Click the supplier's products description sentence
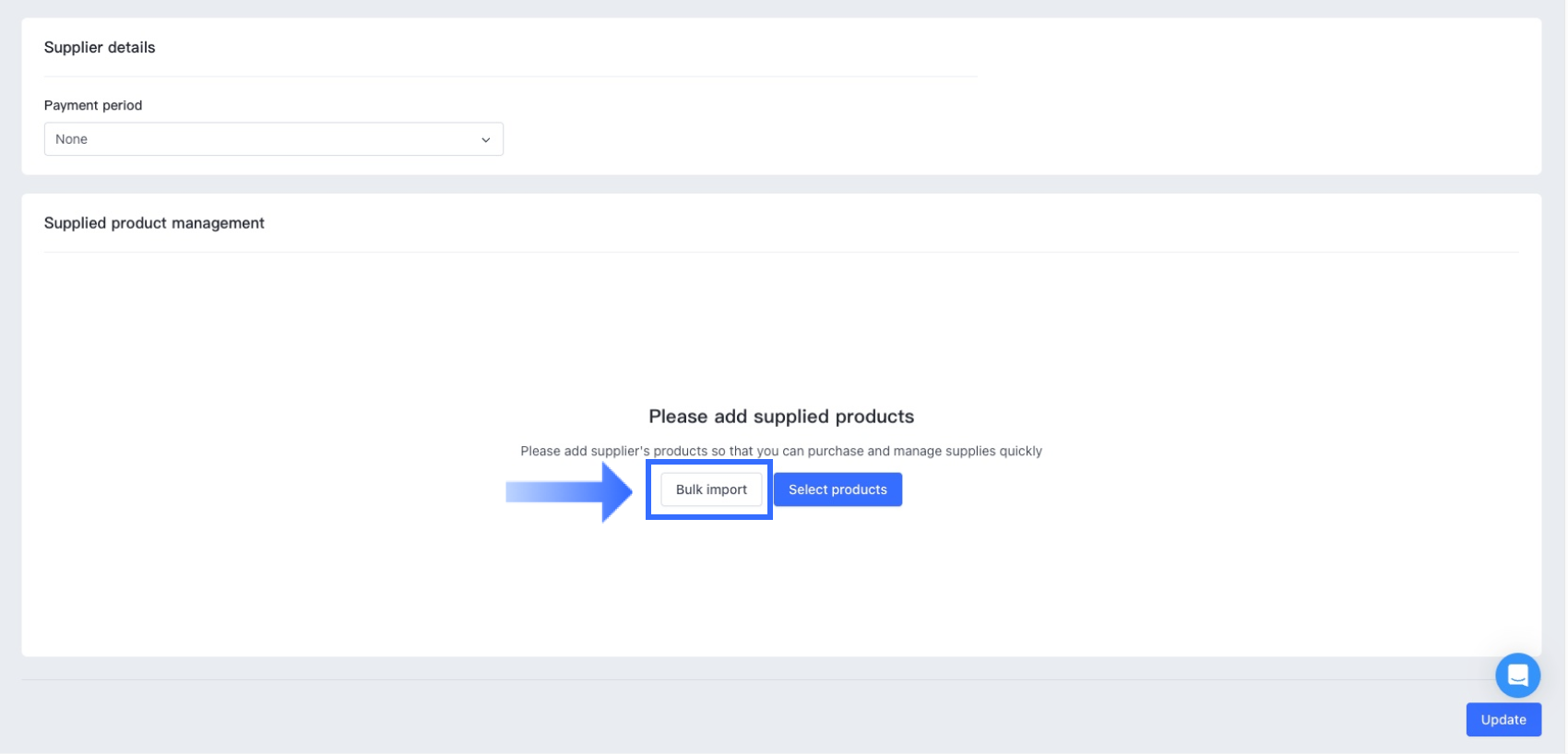Image resolution: width=1568 pixels, height=754 pixels. pyautogui.click(x=781, y=451)
